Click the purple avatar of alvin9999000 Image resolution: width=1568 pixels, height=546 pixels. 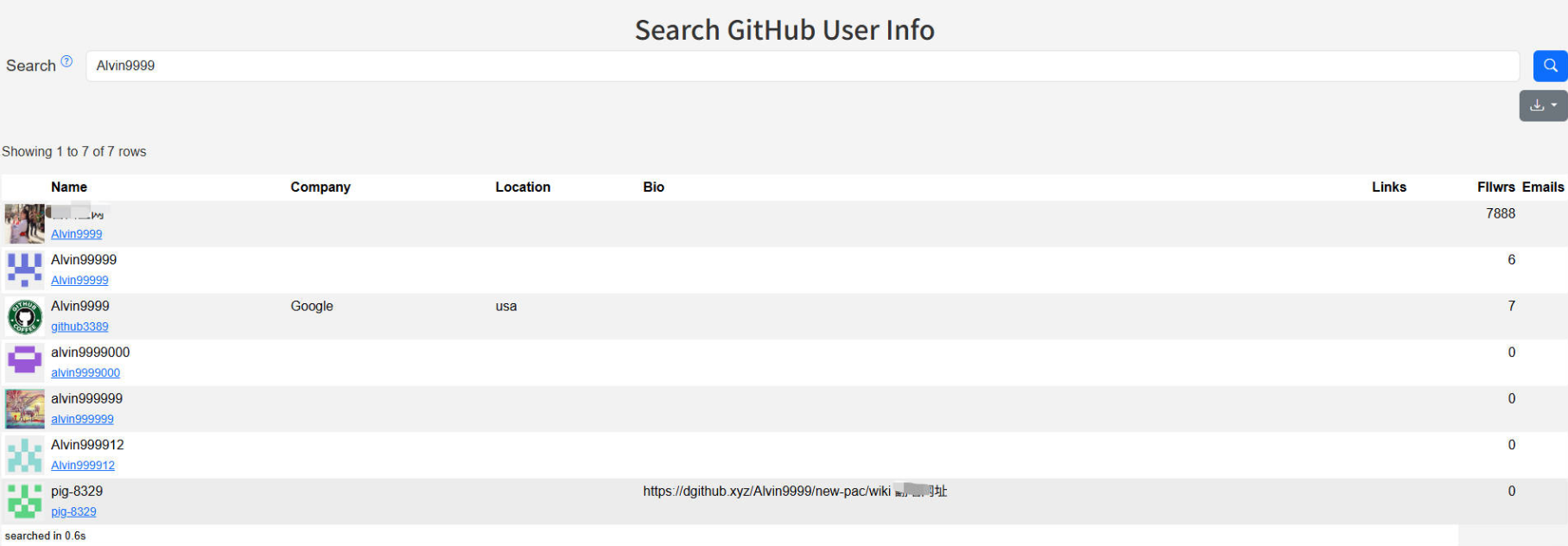(24, 362)
